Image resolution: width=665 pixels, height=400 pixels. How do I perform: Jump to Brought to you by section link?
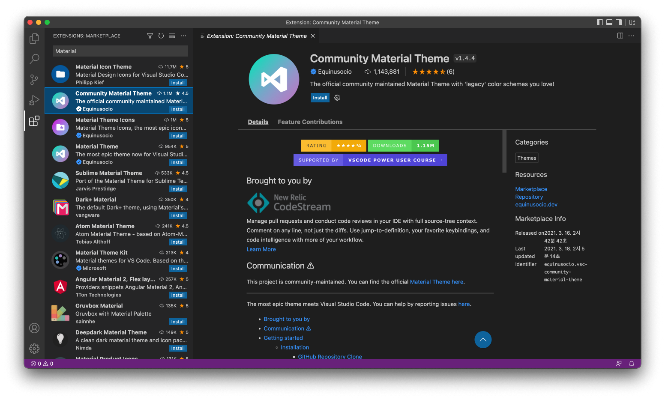(287, 319)
